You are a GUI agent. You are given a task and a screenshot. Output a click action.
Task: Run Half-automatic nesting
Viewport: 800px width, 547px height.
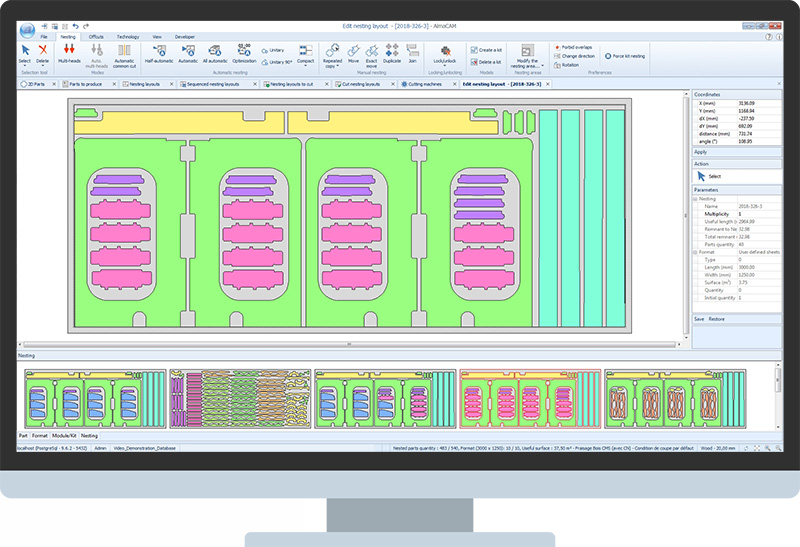pyautogui.click(x=159, y=52)
